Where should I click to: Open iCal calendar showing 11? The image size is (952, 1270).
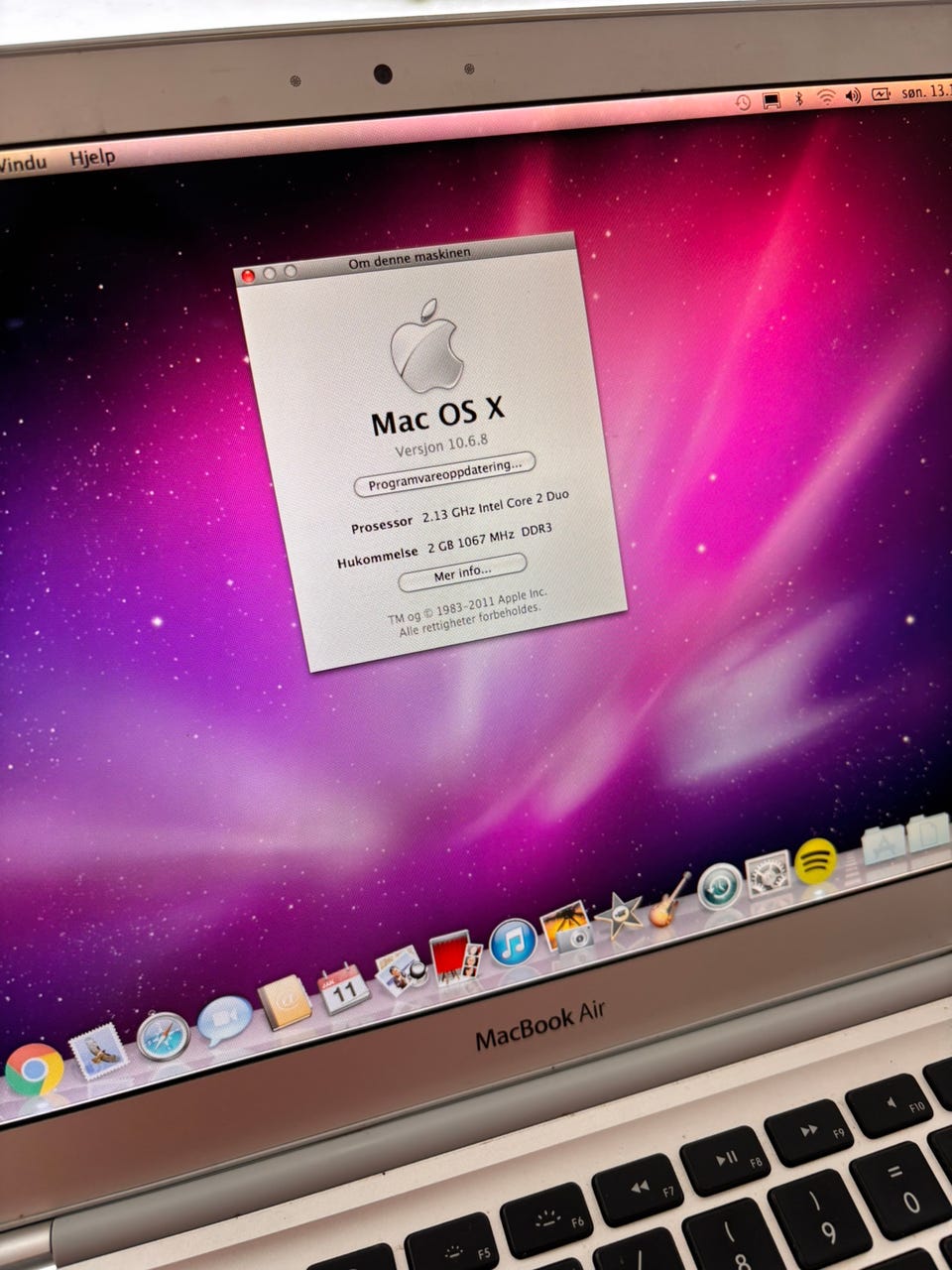[343, 988]
